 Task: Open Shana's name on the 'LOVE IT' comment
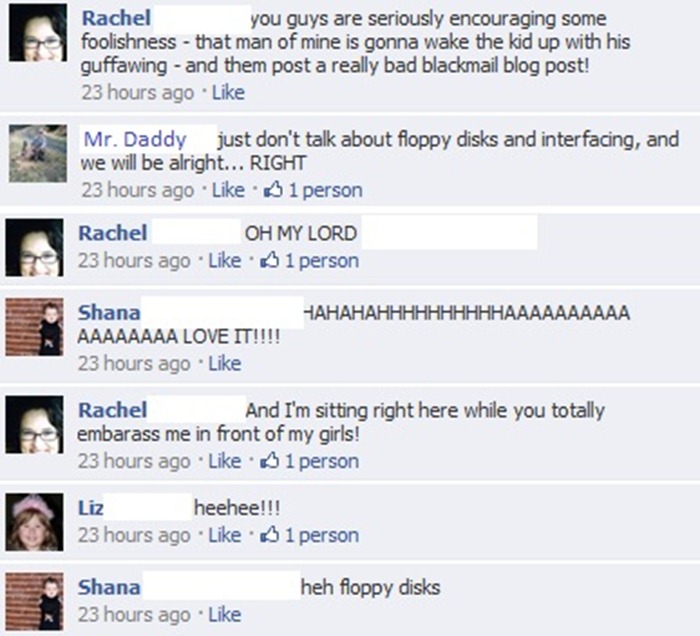coord(109,312)
